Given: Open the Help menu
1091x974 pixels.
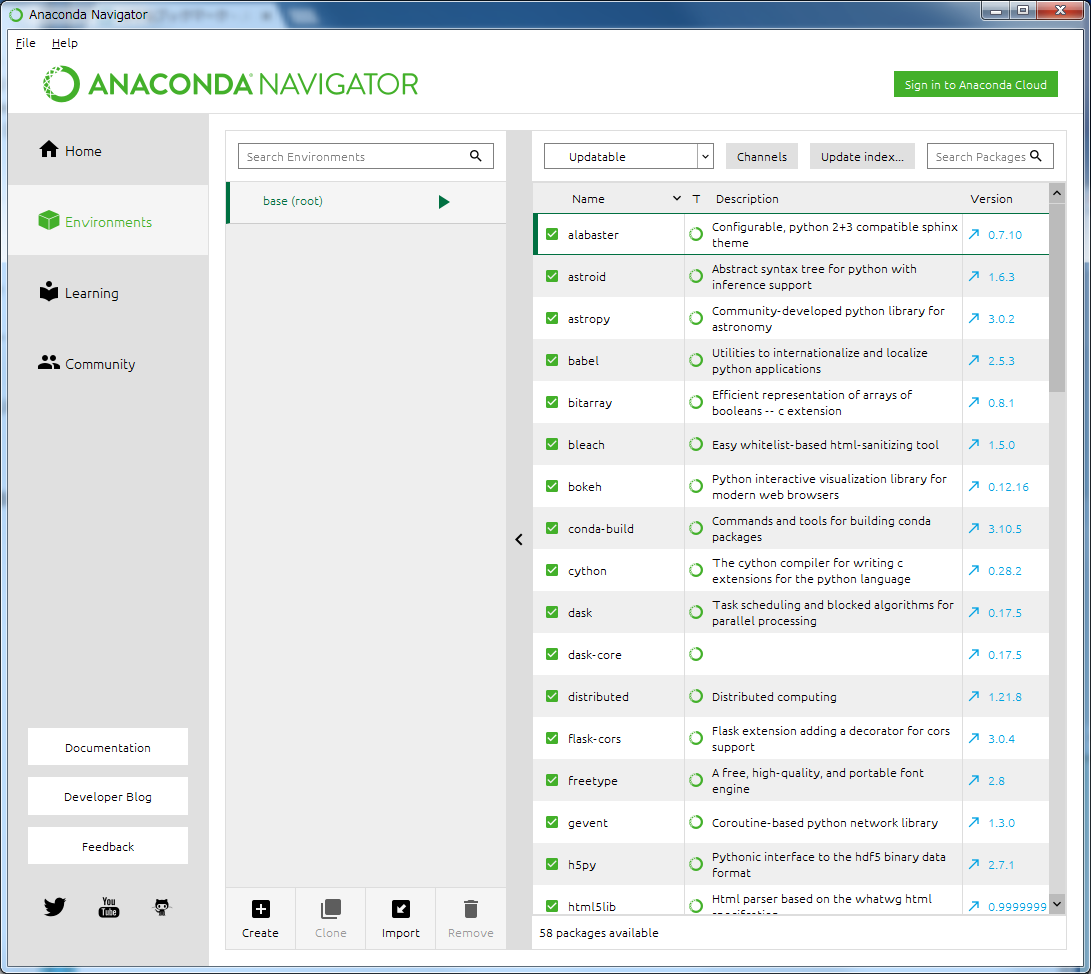Looking at the screenshot, I should coord(65,43).
